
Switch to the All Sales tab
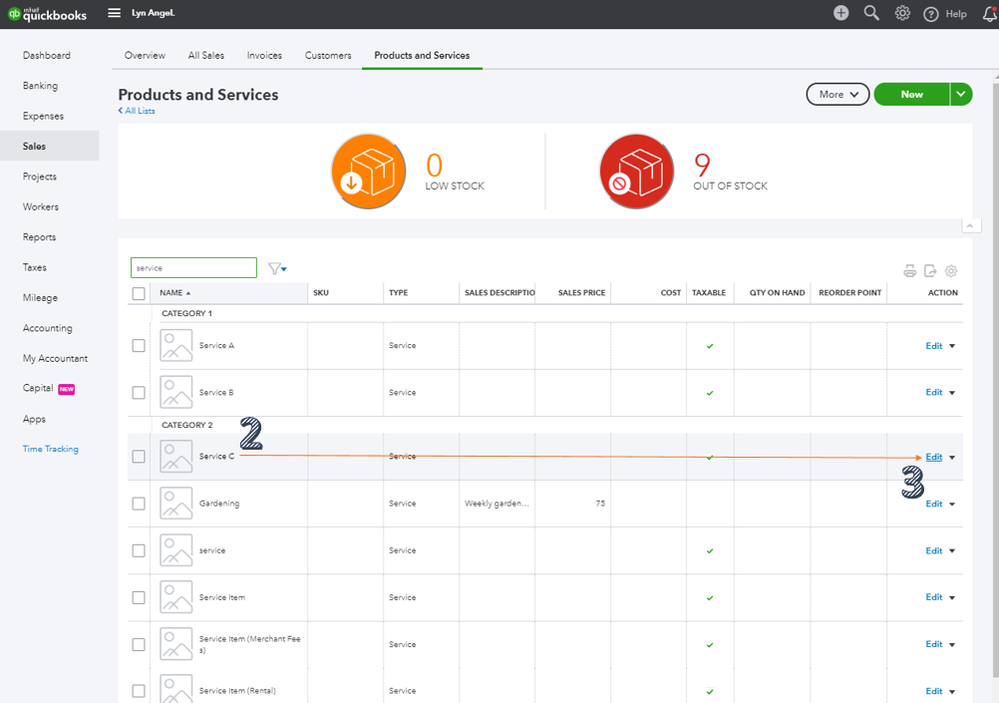(206, 55)
